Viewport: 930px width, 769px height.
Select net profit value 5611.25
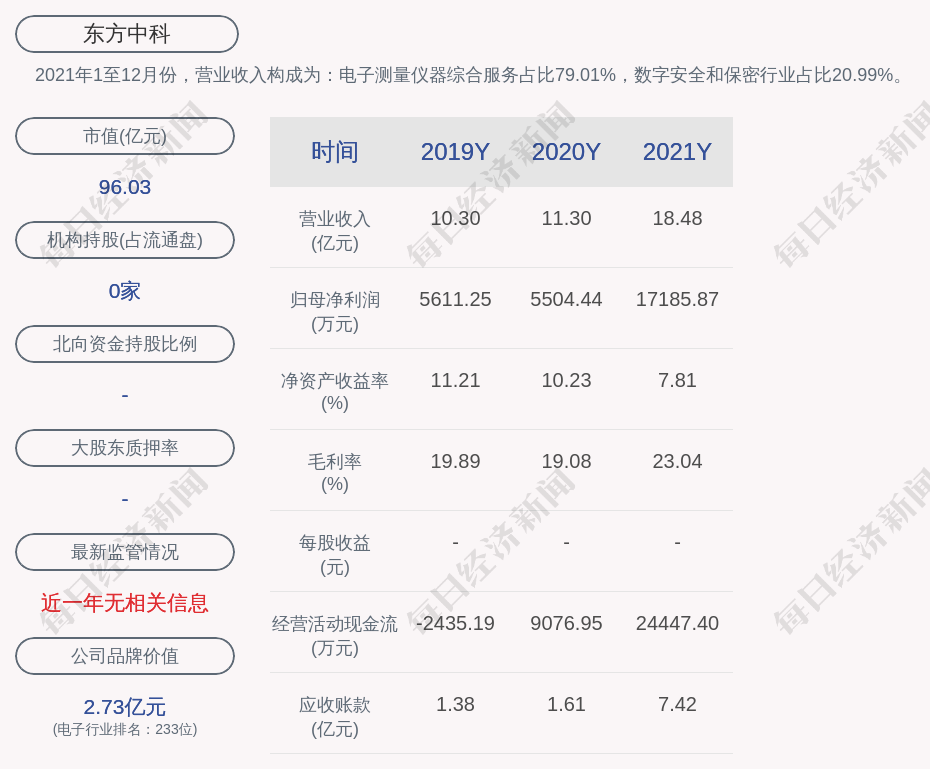point(455,299)
